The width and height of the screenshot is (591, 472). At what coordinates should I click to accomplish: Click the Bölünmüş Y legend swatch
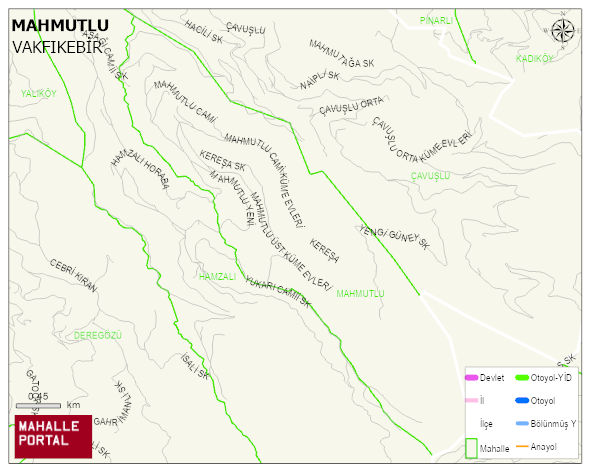point(522,423)
